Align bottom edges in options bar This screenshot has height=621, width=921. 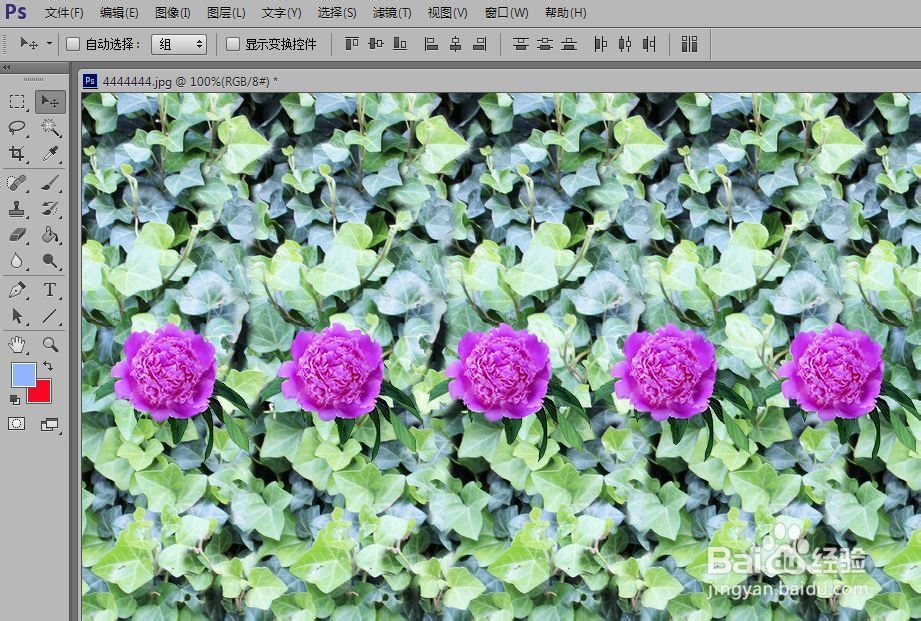tap(400, 43)
